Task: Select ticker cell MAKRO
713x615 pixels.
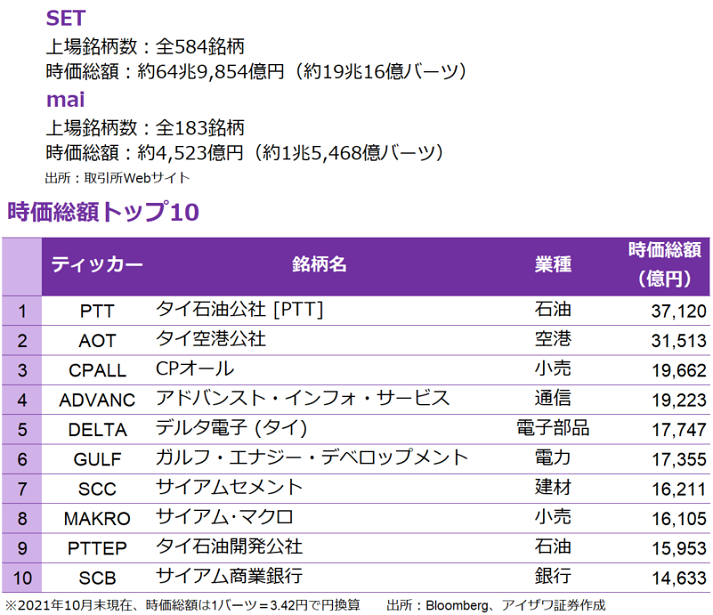Action: click(x=97, y=519)
